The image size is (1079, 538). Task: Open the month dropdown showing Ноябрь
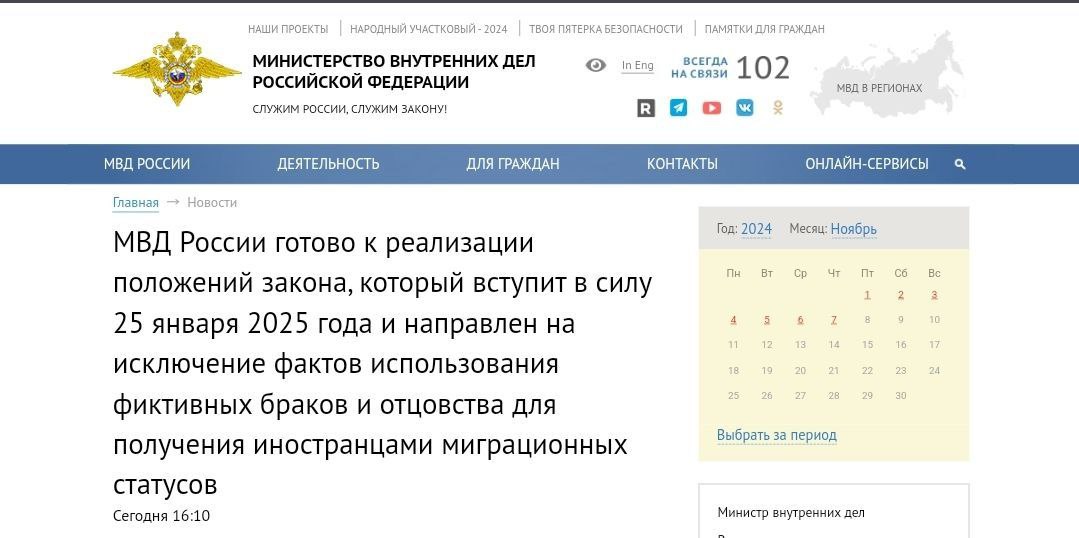[853, 229]
